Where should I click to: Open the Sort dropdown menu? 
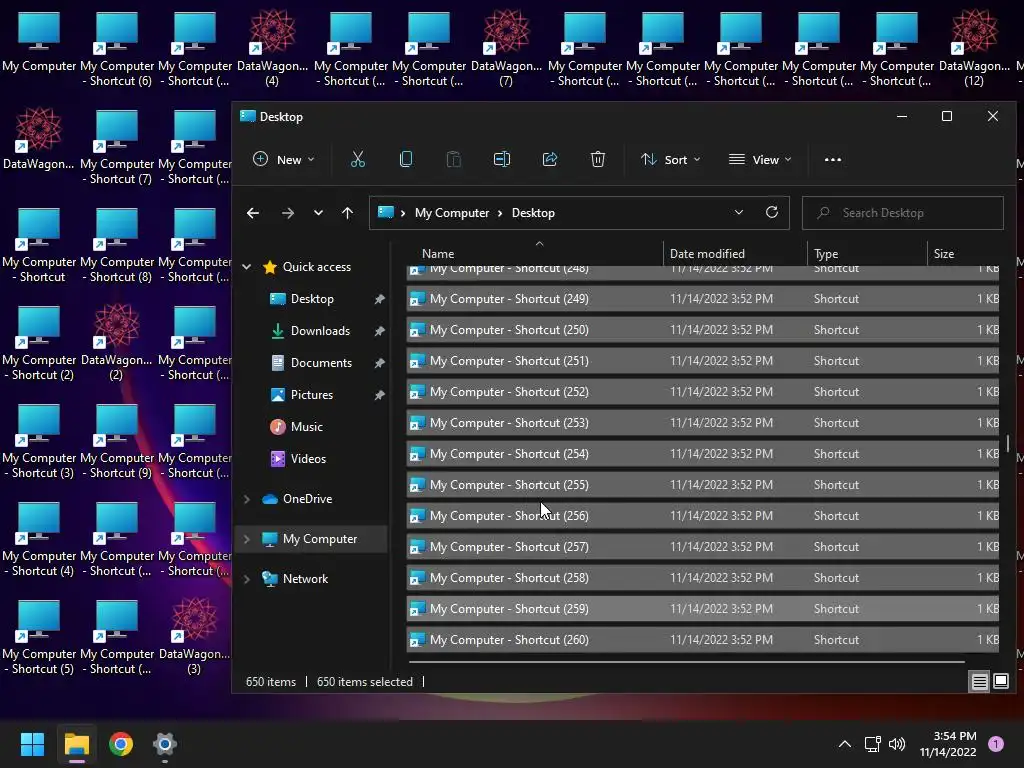click(x=670, y=159)
